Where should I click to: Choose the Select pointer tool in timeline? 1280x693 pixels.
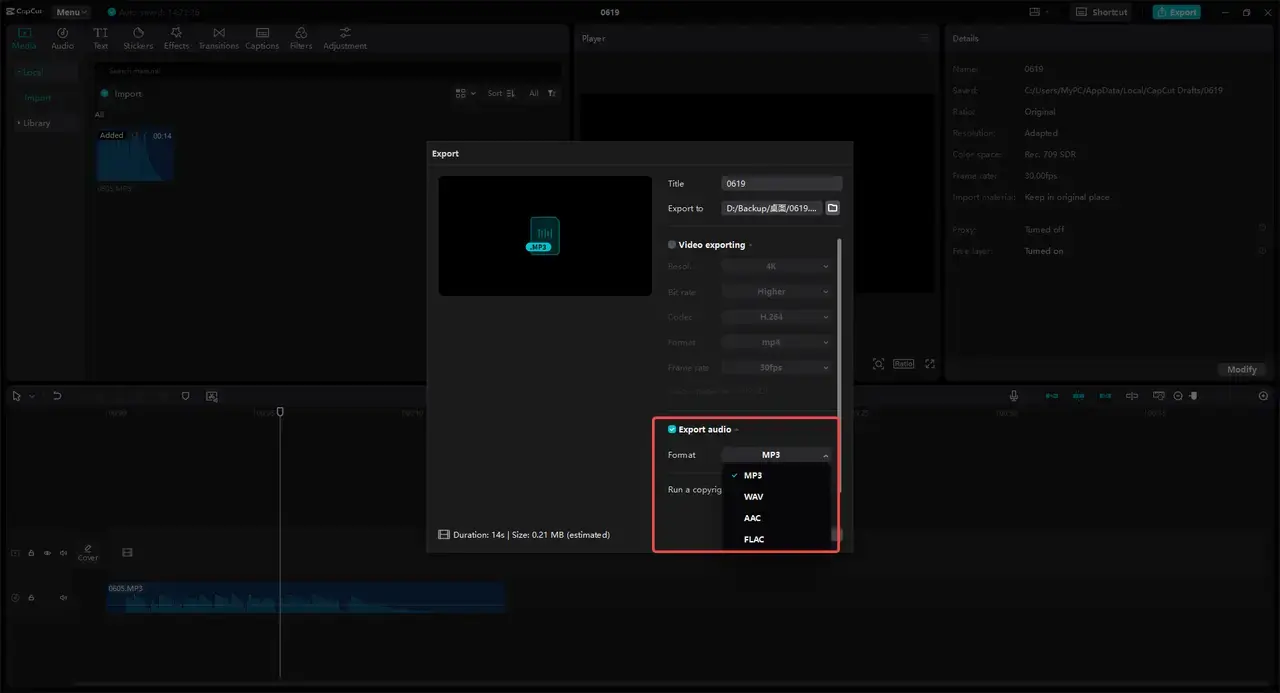pyautogui.click(x=17, y=396)
